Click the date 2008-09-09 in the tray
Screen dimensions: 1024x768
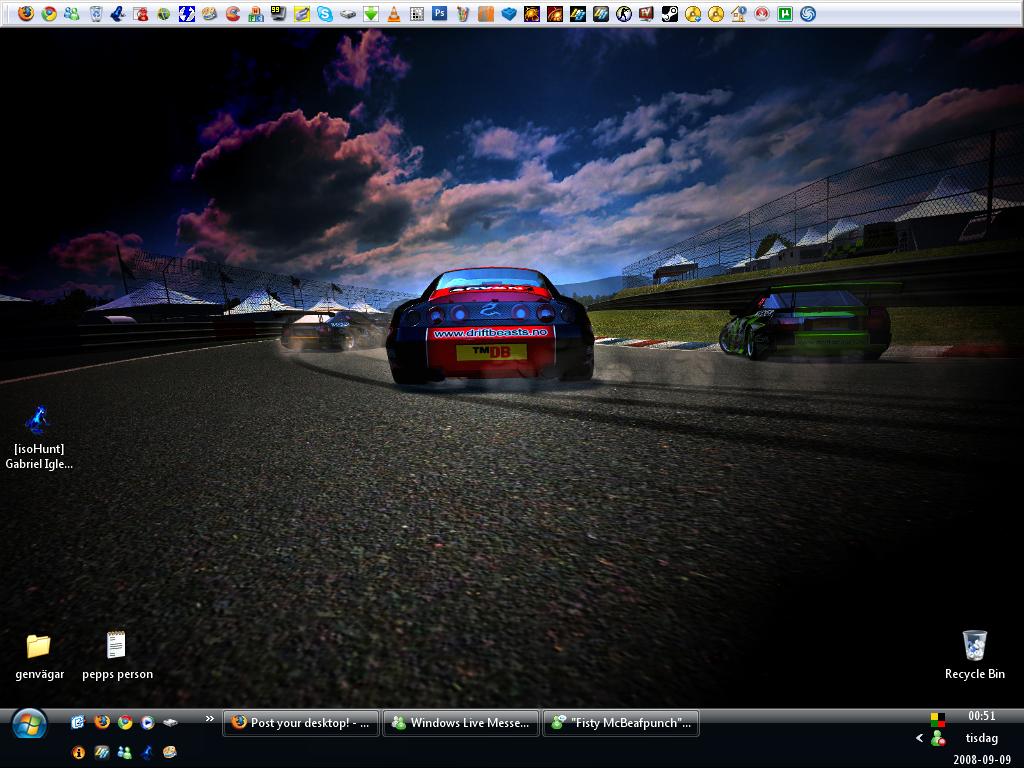(x=982, y=760)
